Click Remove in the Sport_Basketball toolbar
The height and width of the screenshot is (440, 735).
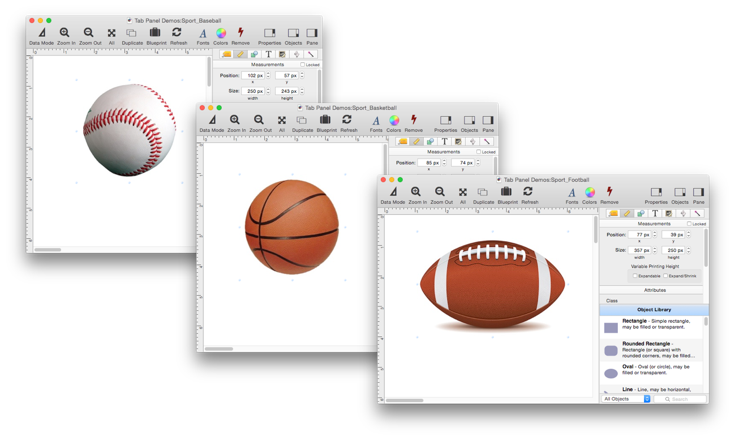click(x=413, y=123)
